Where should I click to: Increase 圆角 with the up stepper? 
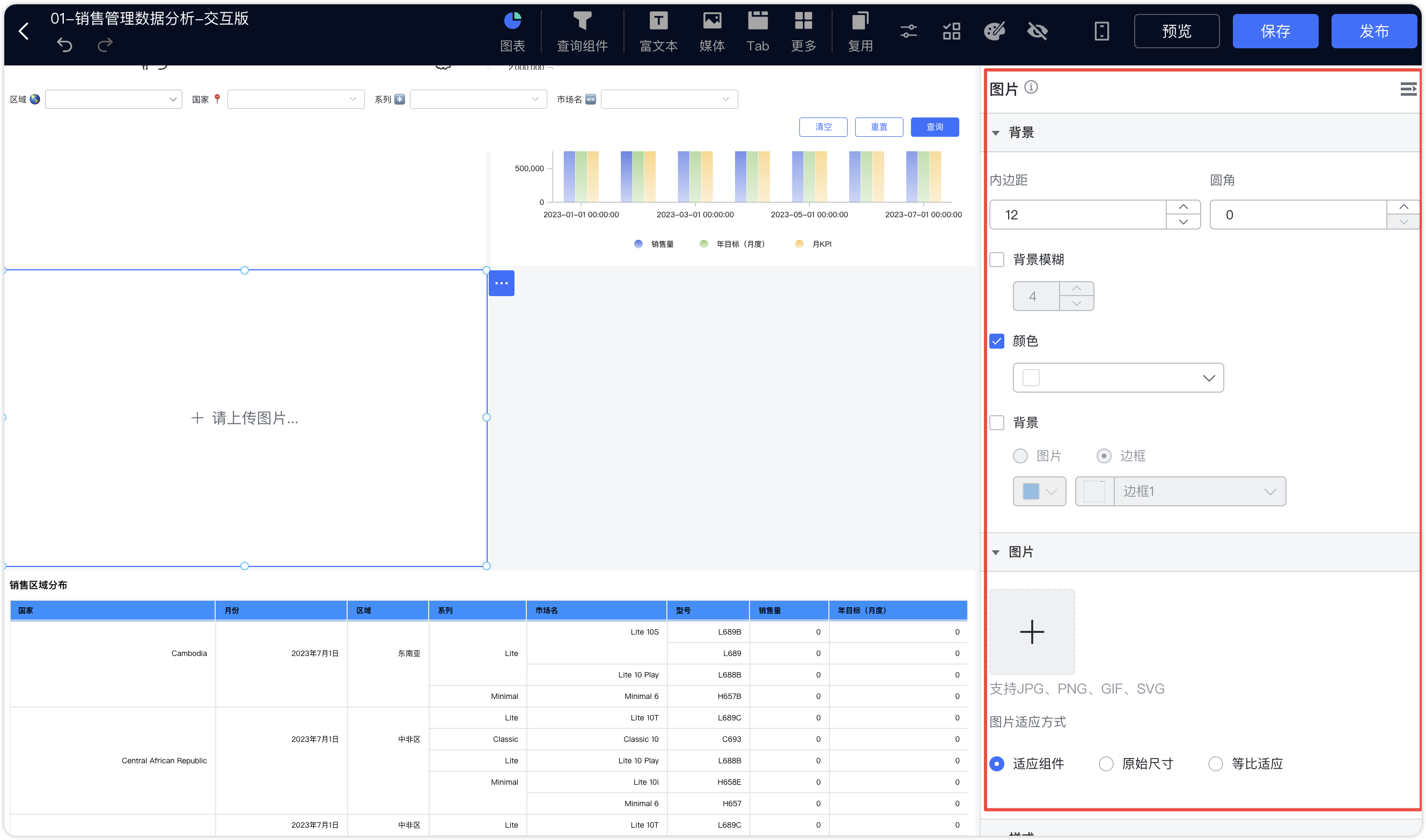pyautogui.click(x=1403, y=207)
